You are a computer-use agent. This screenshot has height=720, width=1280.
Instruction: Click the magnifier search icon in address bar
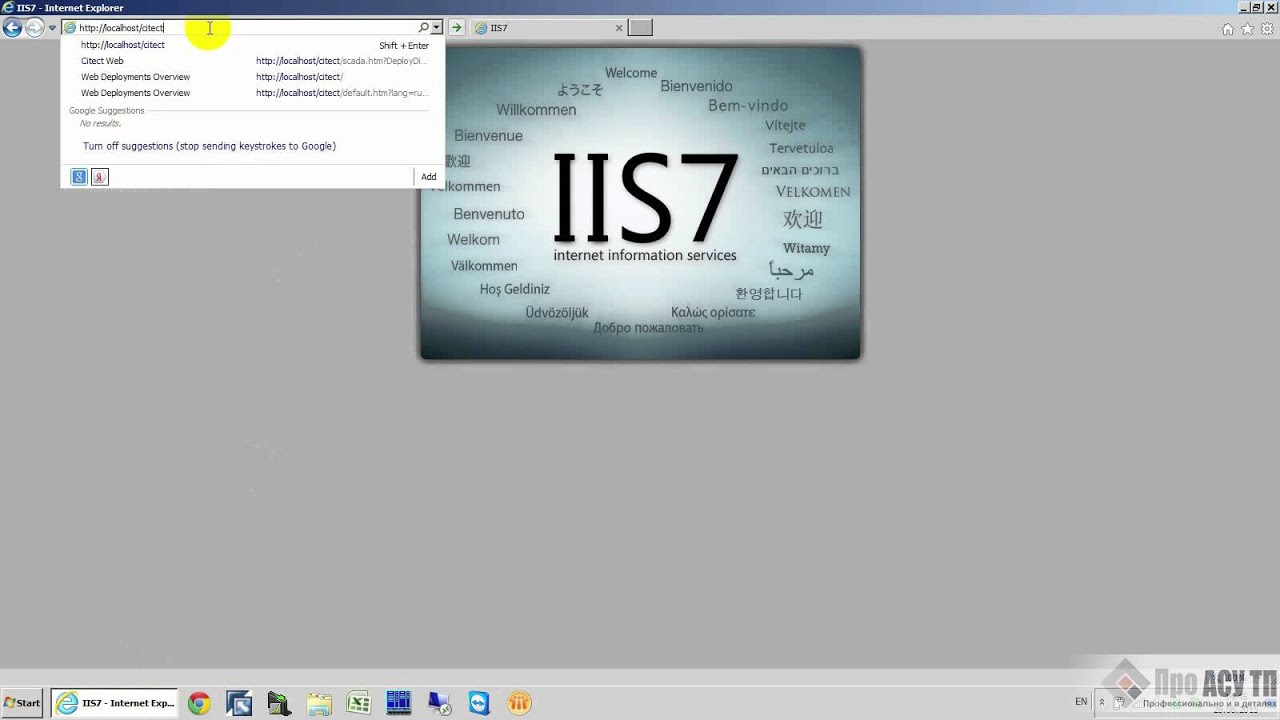[423, 28]
